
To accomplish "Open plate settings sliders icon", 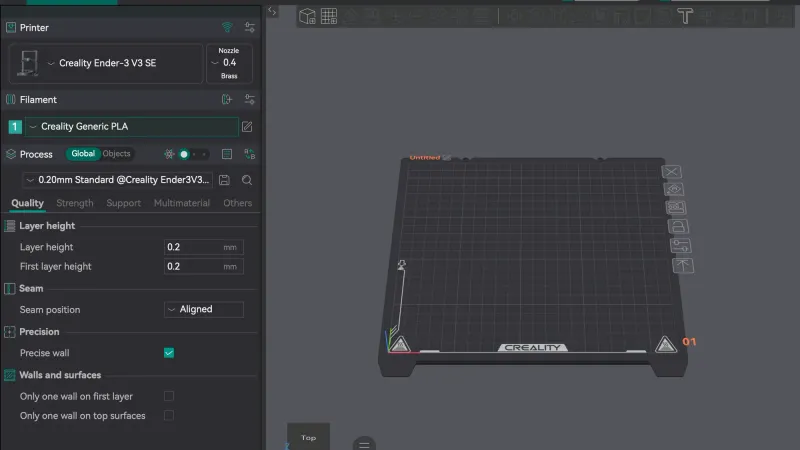I will pos(681,245).
